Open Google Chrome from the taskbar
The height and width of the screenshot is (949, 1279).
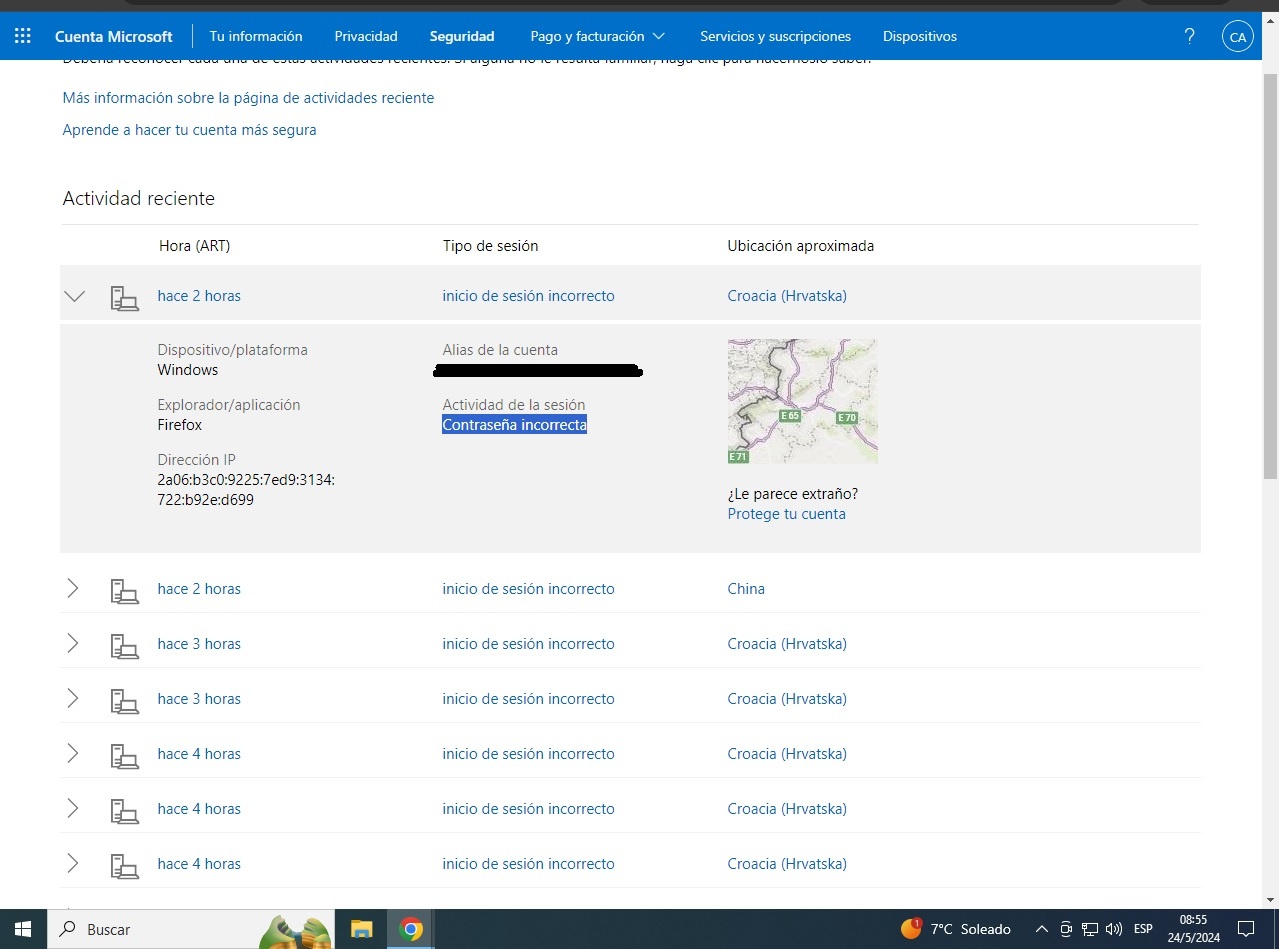point(410,929)
